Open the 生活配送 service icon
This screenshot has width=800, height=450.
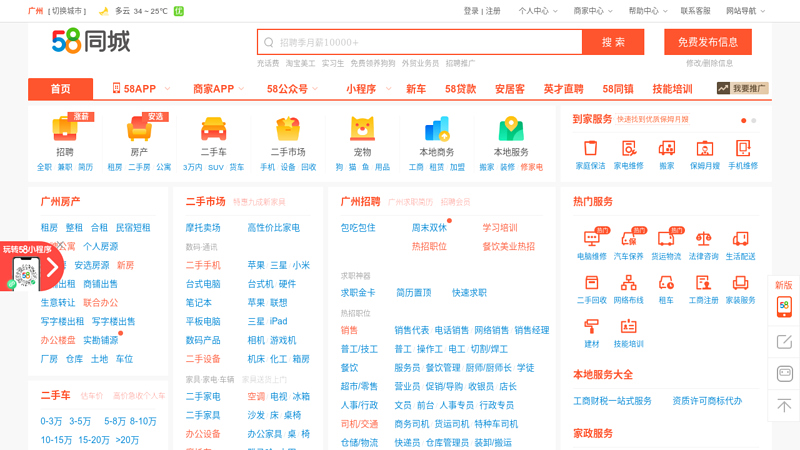[741, 238]
